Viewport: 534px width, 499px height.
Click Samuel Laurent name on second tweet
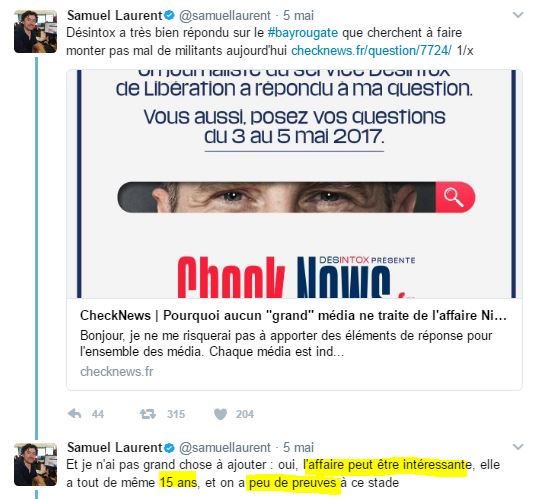pyautogui.click(x=114, y=447)
